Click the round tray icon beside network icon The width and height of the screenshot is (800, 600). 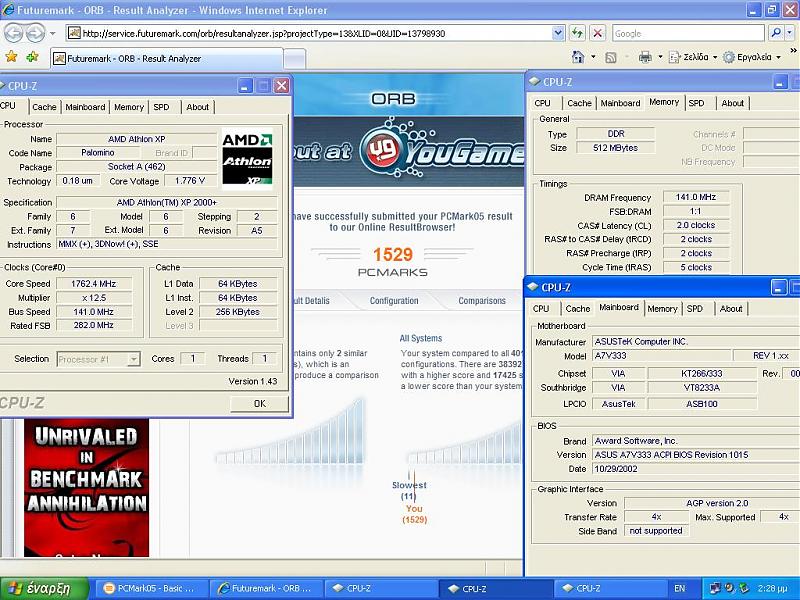(x=730, y=588)
